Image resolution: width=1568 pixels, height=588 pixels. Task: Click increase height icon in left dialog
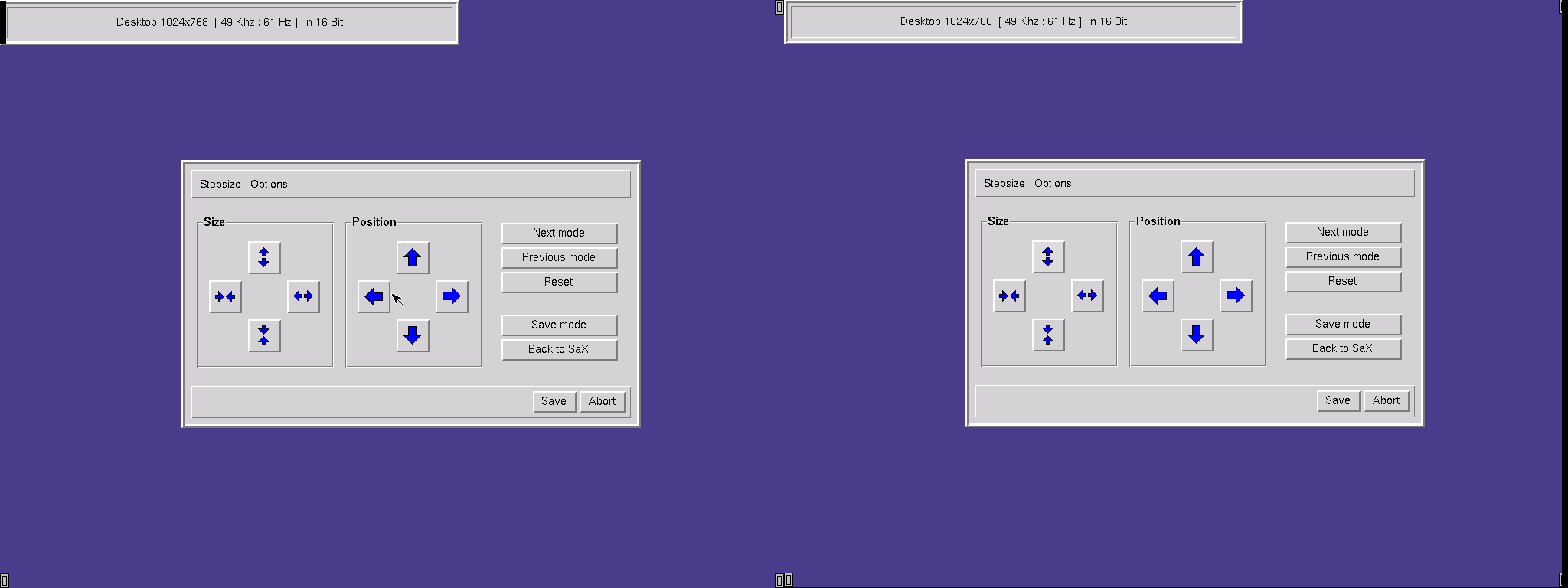coord(264,257)
